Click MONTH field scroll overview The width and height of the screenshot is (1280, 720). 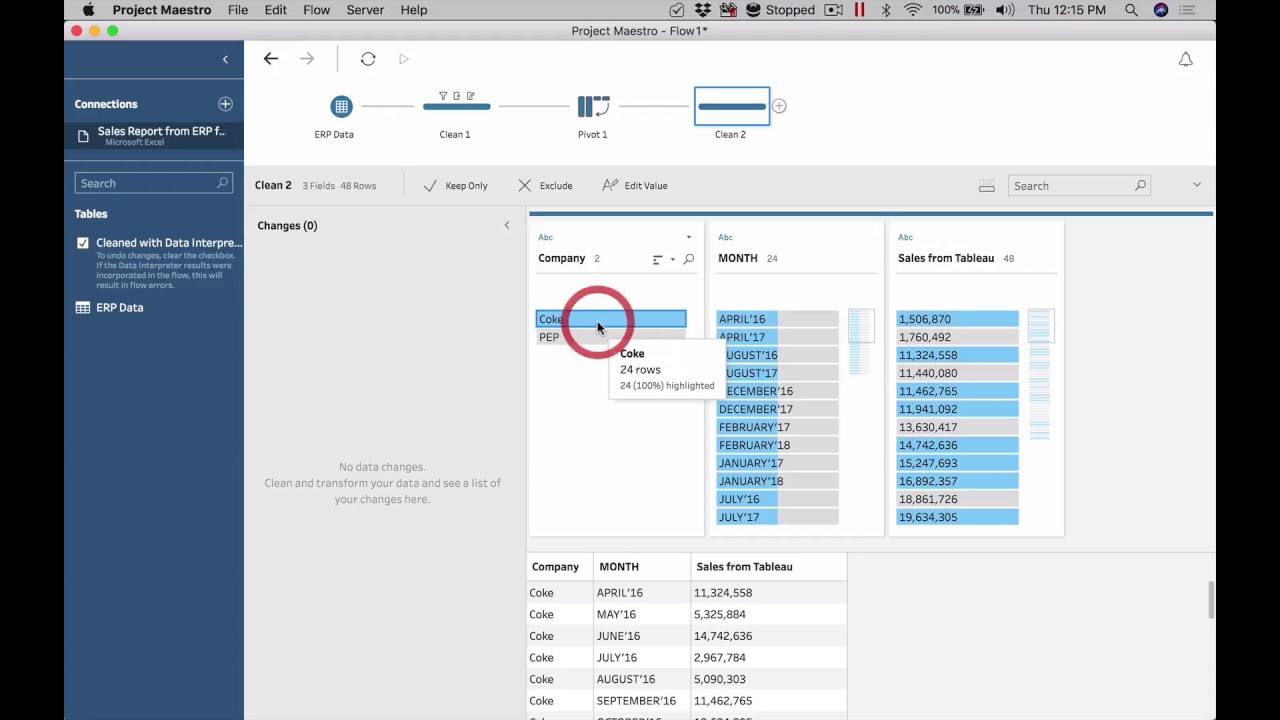[x=860, y=342]
